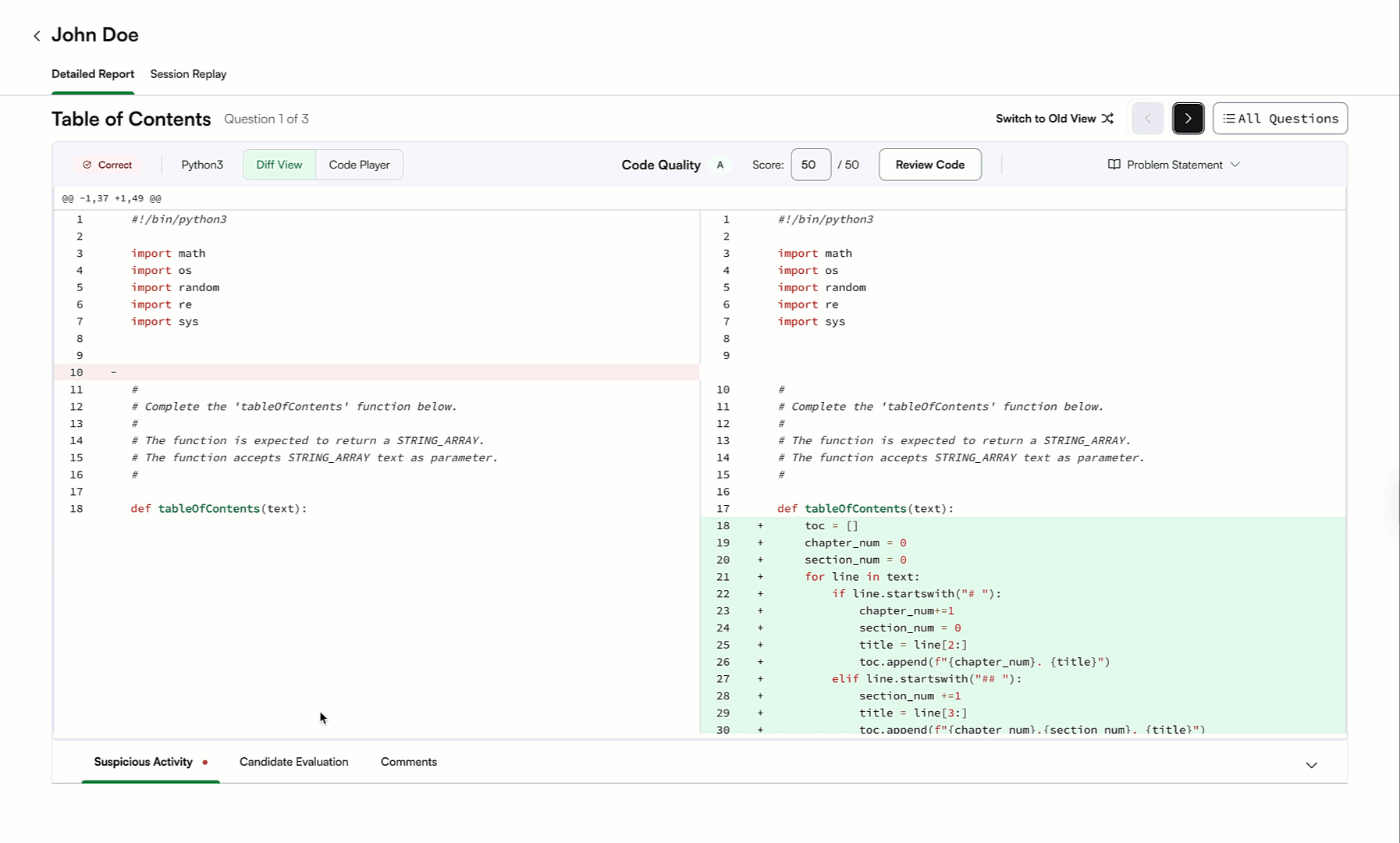The height and width of the screenshot is (843, 1400).
Task: Click the score input showing 50
Action: [810, 165]
